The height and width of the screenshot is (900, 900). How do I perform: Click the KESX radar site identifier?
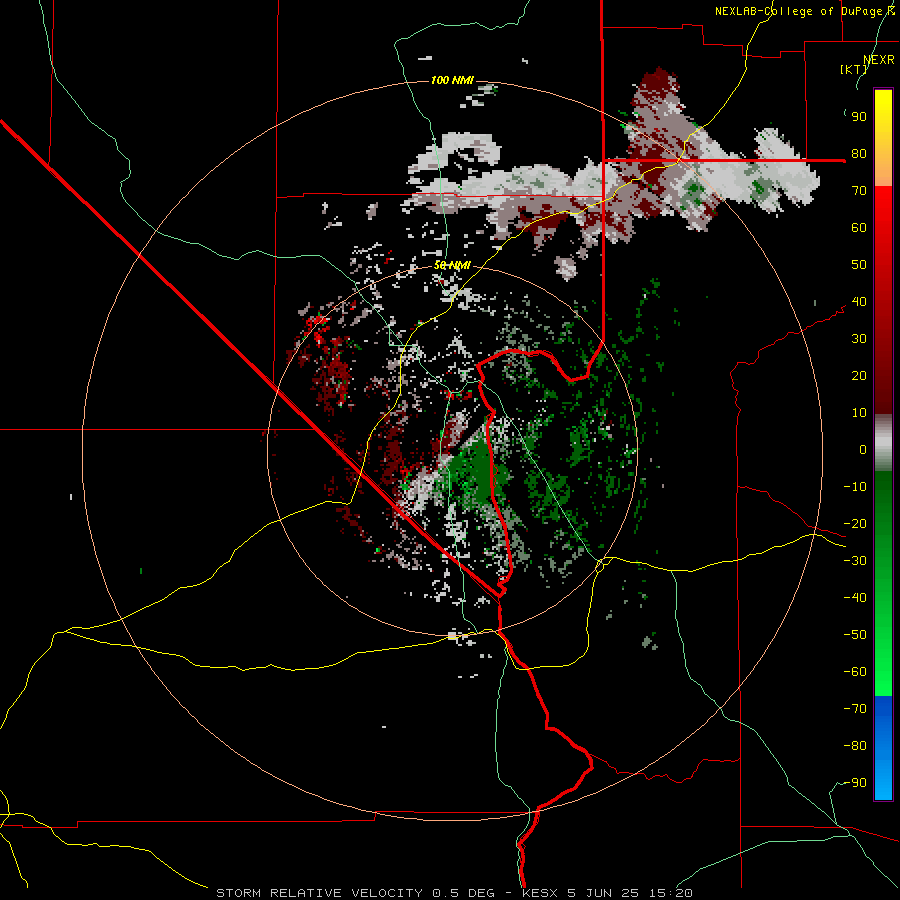tap(540, 893)
